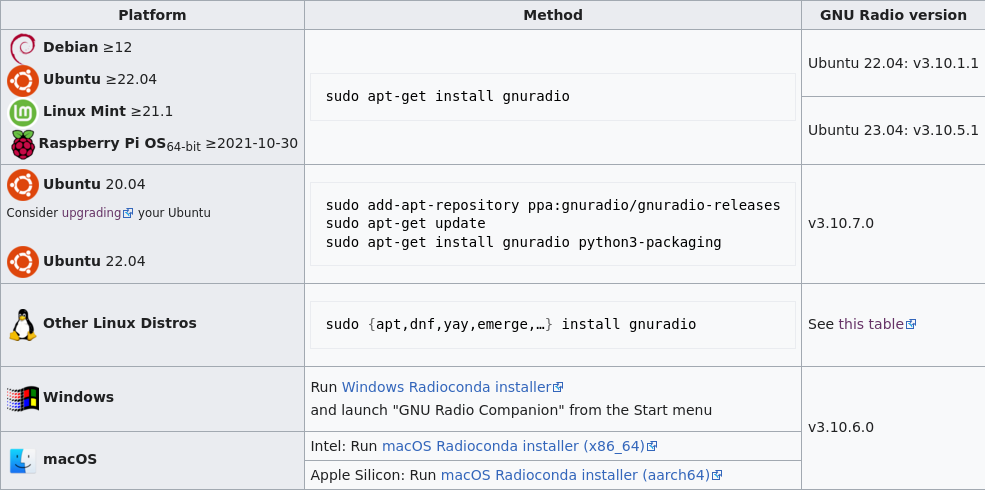Click the sudo {apt,dnf,yay,emerge} command box

tap(553, 325)
